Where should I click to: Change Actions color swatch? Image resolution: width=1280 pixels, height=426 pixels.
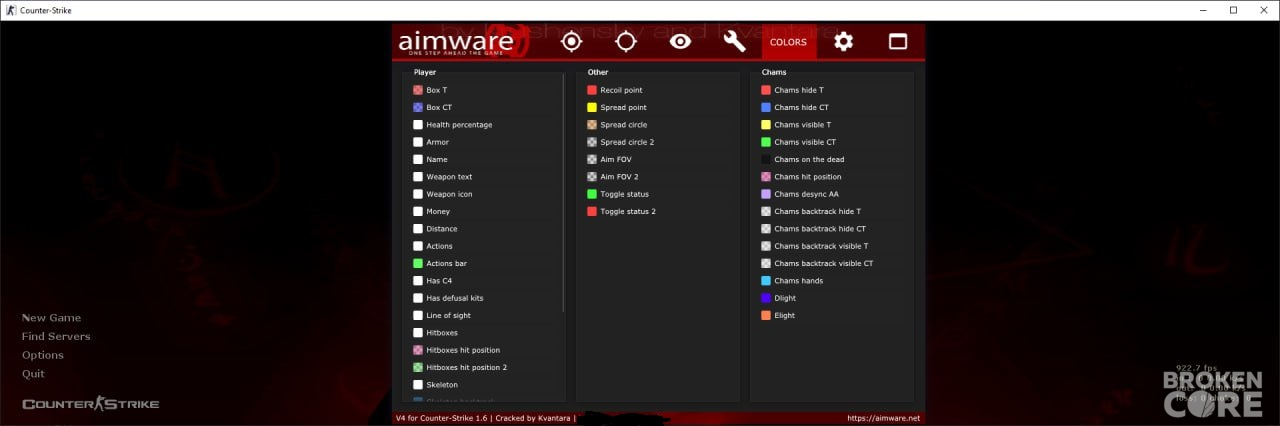point(418,246)
